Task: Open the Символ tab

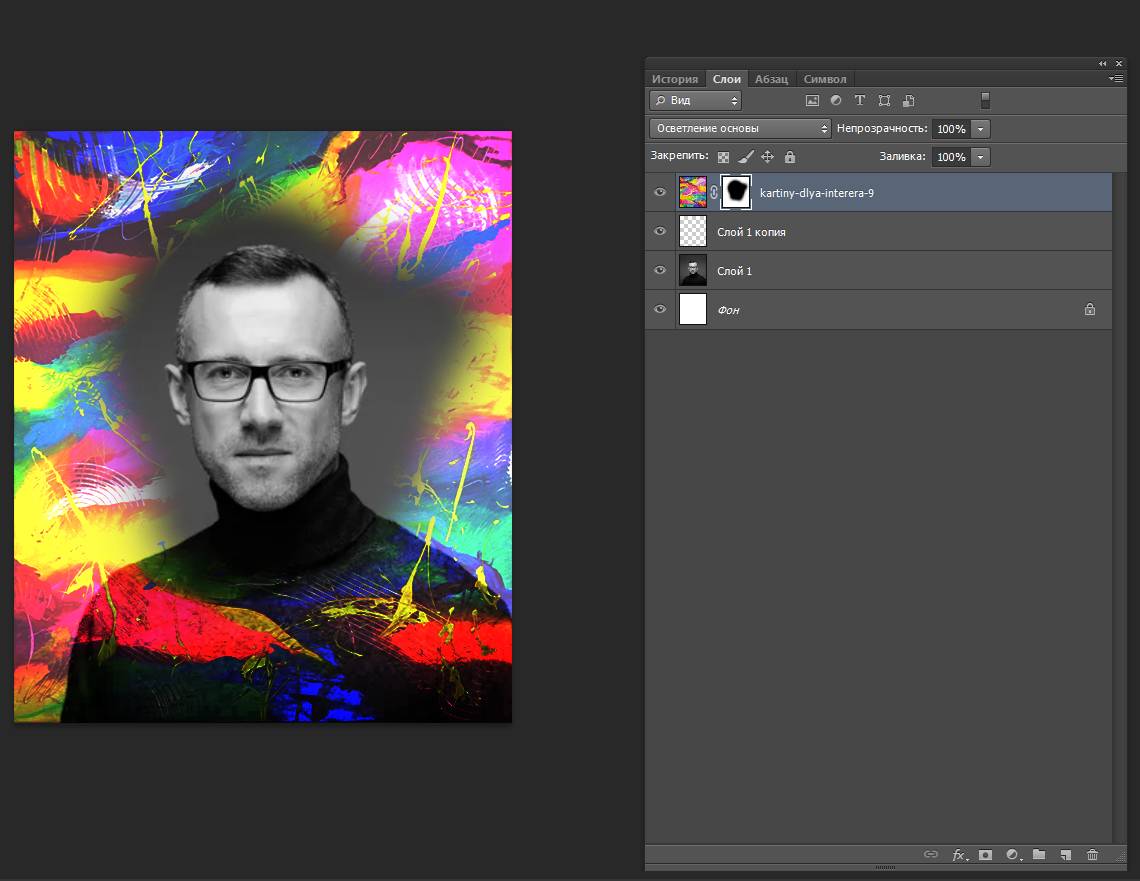Action: click(x=824, y=79)
